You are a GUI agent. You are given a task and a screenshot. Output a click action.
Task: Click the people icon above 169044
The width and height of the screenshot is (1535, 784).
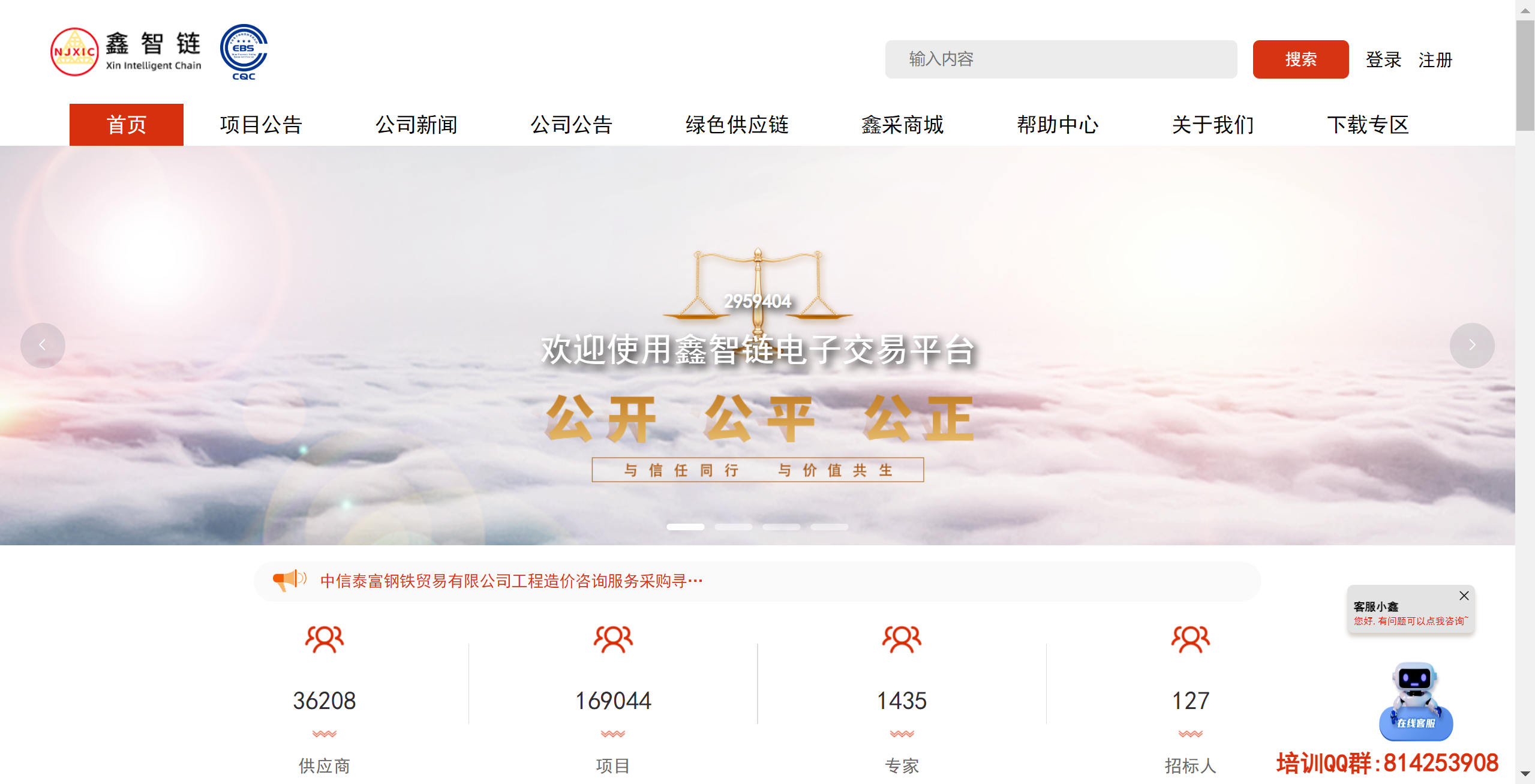point(613,639)
